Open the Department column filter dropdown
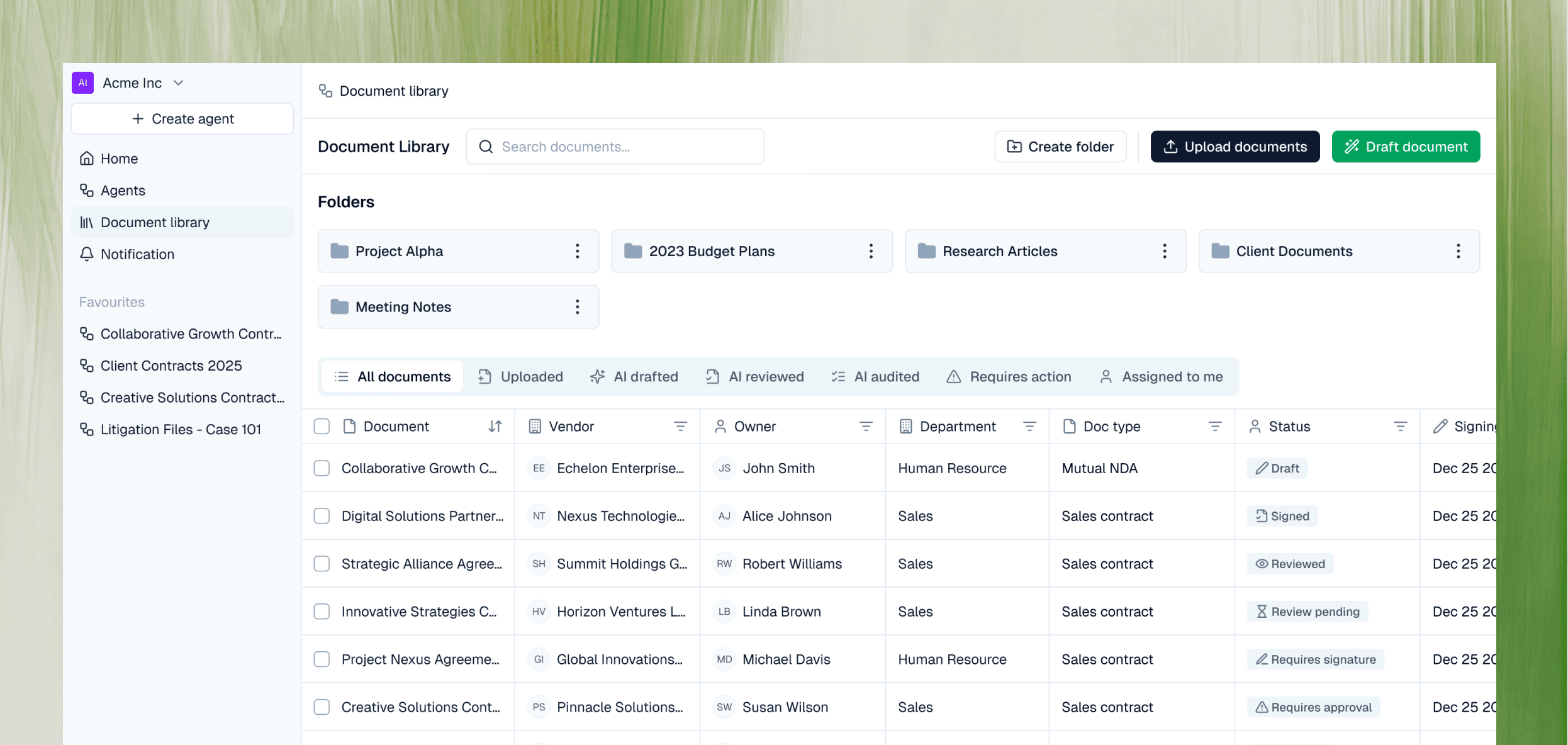This screenshot has height=745, width=1568. tap(1029, 427)
